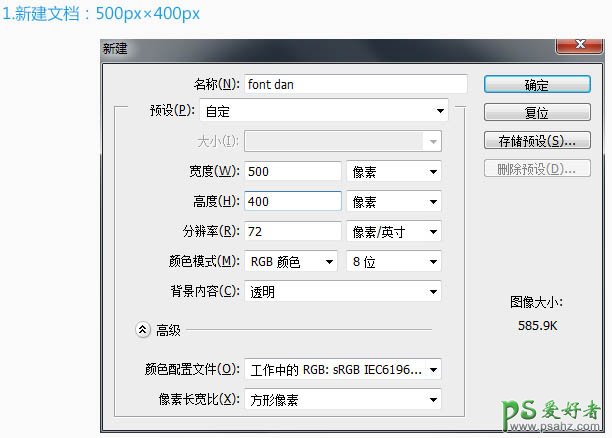This screenshot has height=438, width=612.
Task: Click the 宽度 width field showing 500
Action: (292, 171)
